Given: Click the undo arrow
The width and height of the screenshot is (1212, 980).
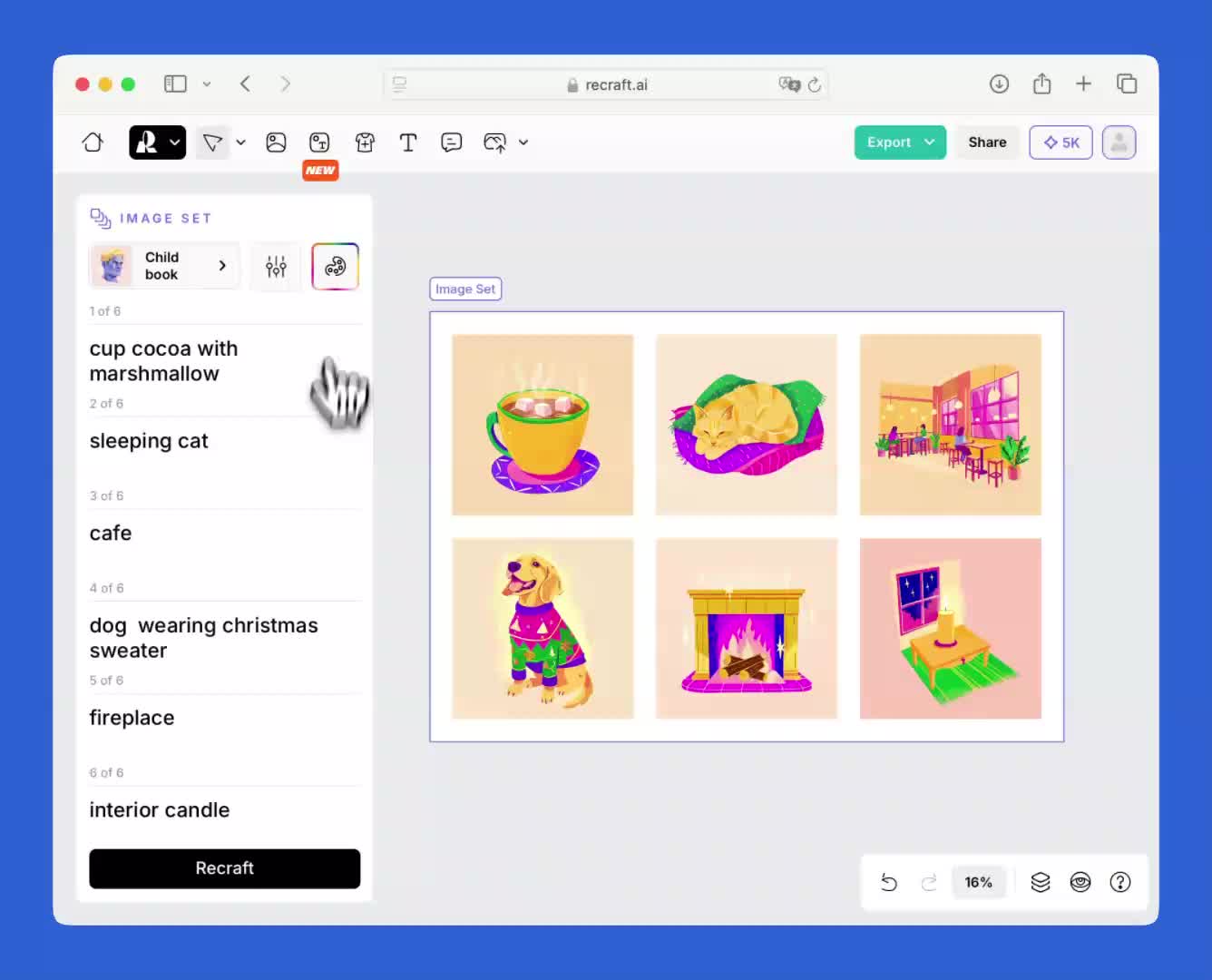Looking at the screenshot, I should tap(889, 882).
